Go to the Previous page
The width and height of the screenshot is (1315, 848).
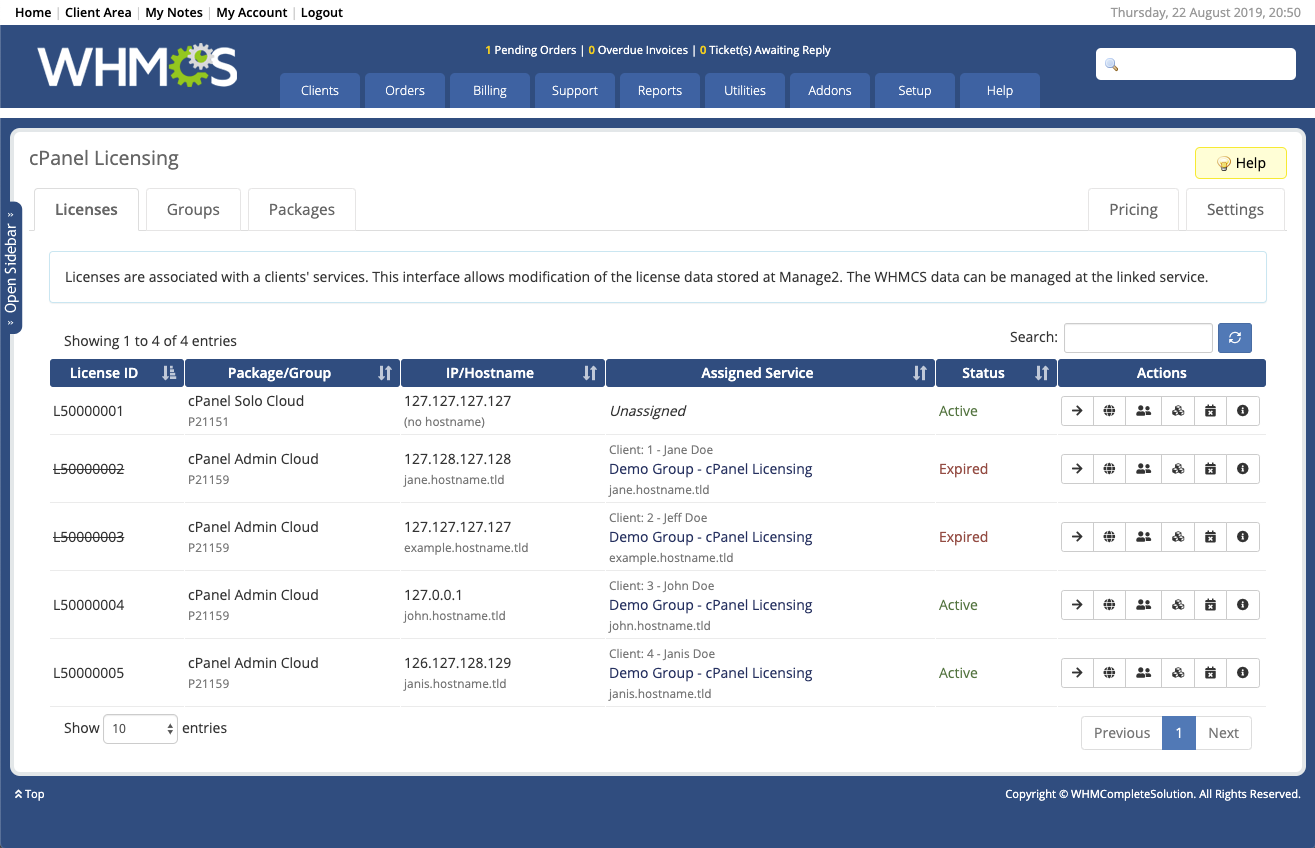(1122, 733)
